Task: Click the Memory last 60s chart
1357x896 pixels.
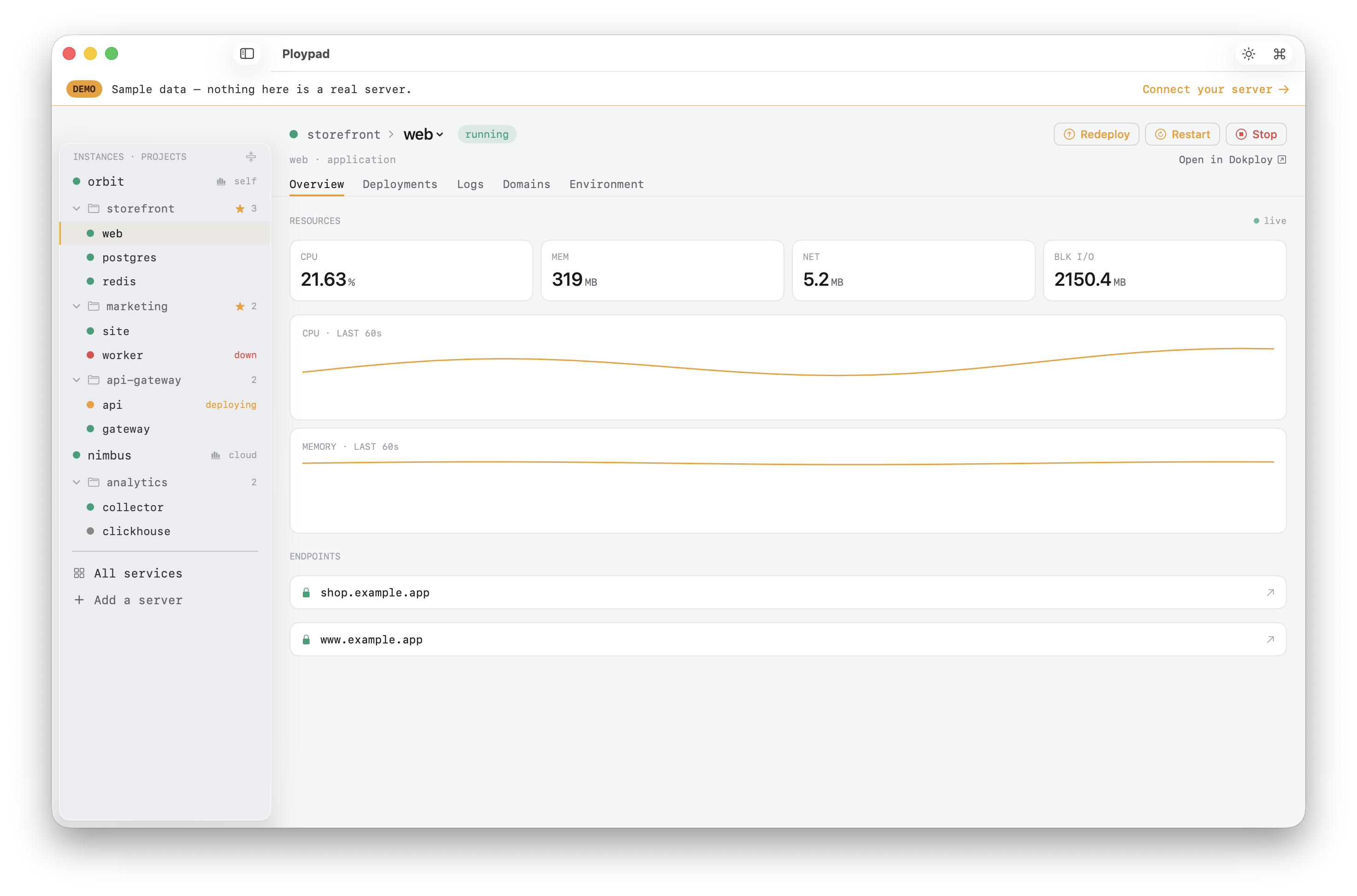Action: tap(788, 481)
